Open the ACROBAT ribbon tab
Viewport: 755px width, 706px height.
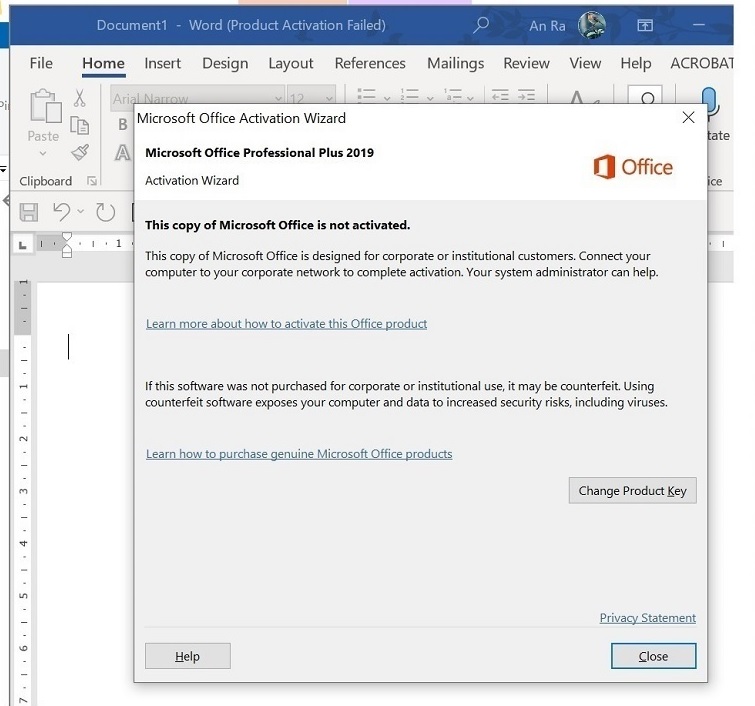coord(702,63)
